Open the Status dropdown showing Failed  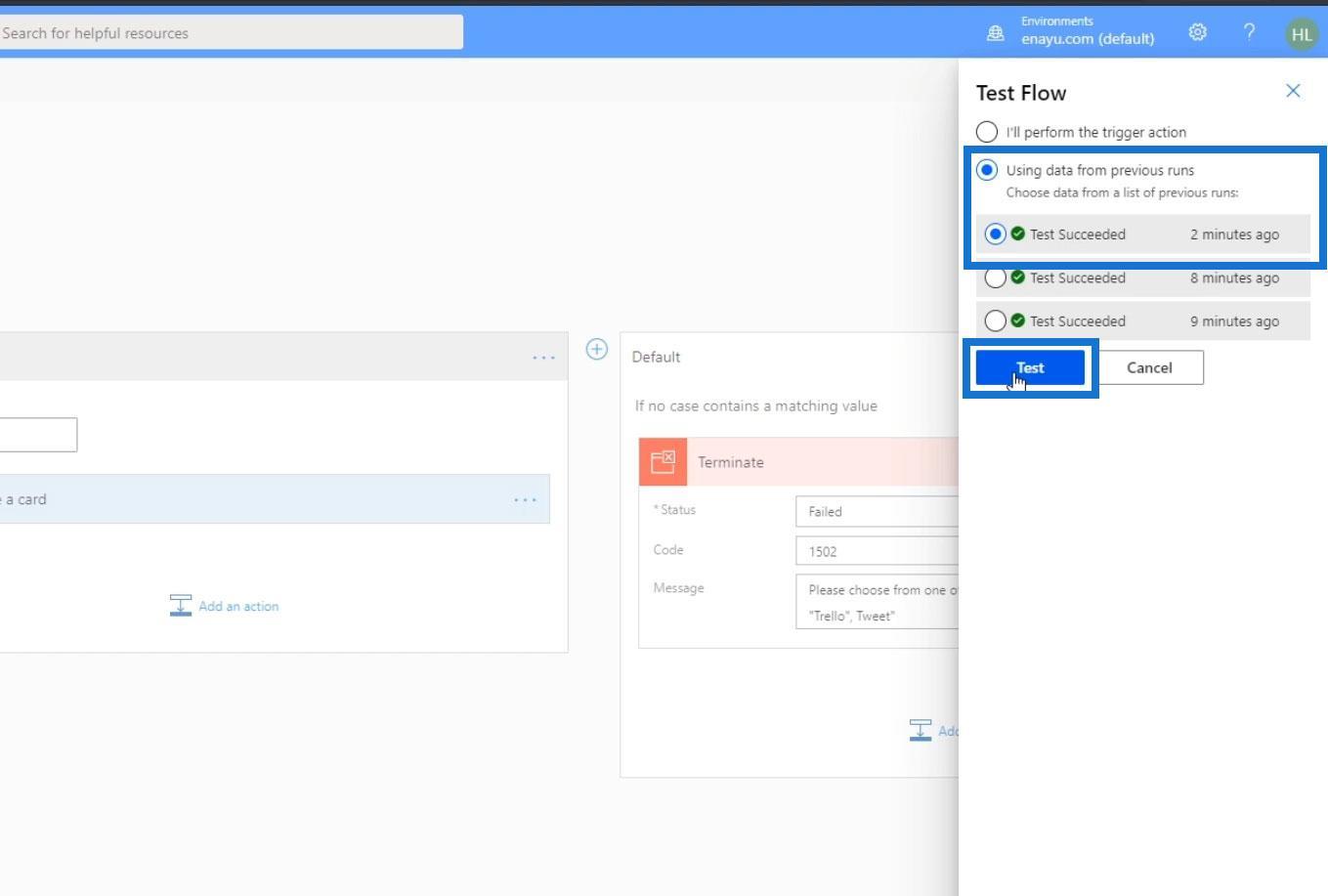click(877, 511)
